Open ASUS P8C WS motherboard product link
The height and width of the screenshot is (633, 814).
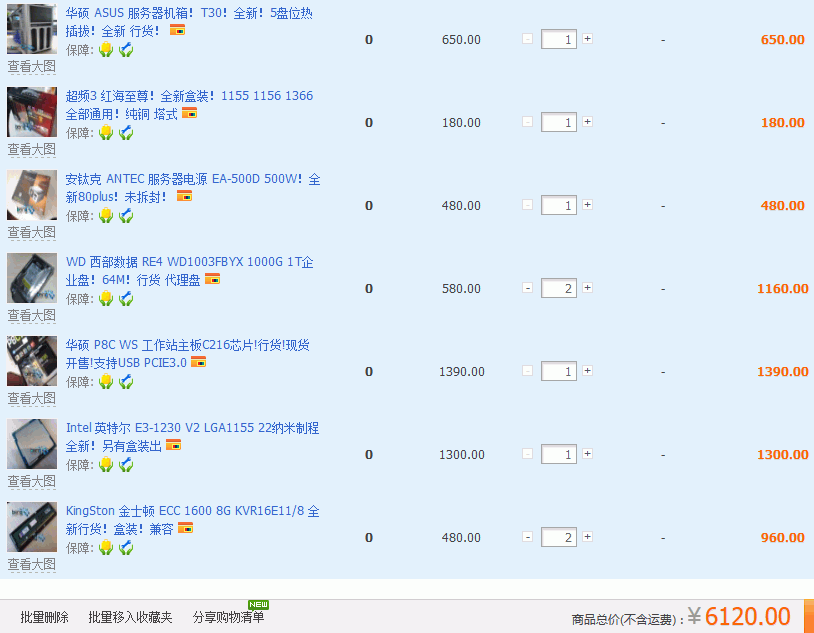click(187, 354)
